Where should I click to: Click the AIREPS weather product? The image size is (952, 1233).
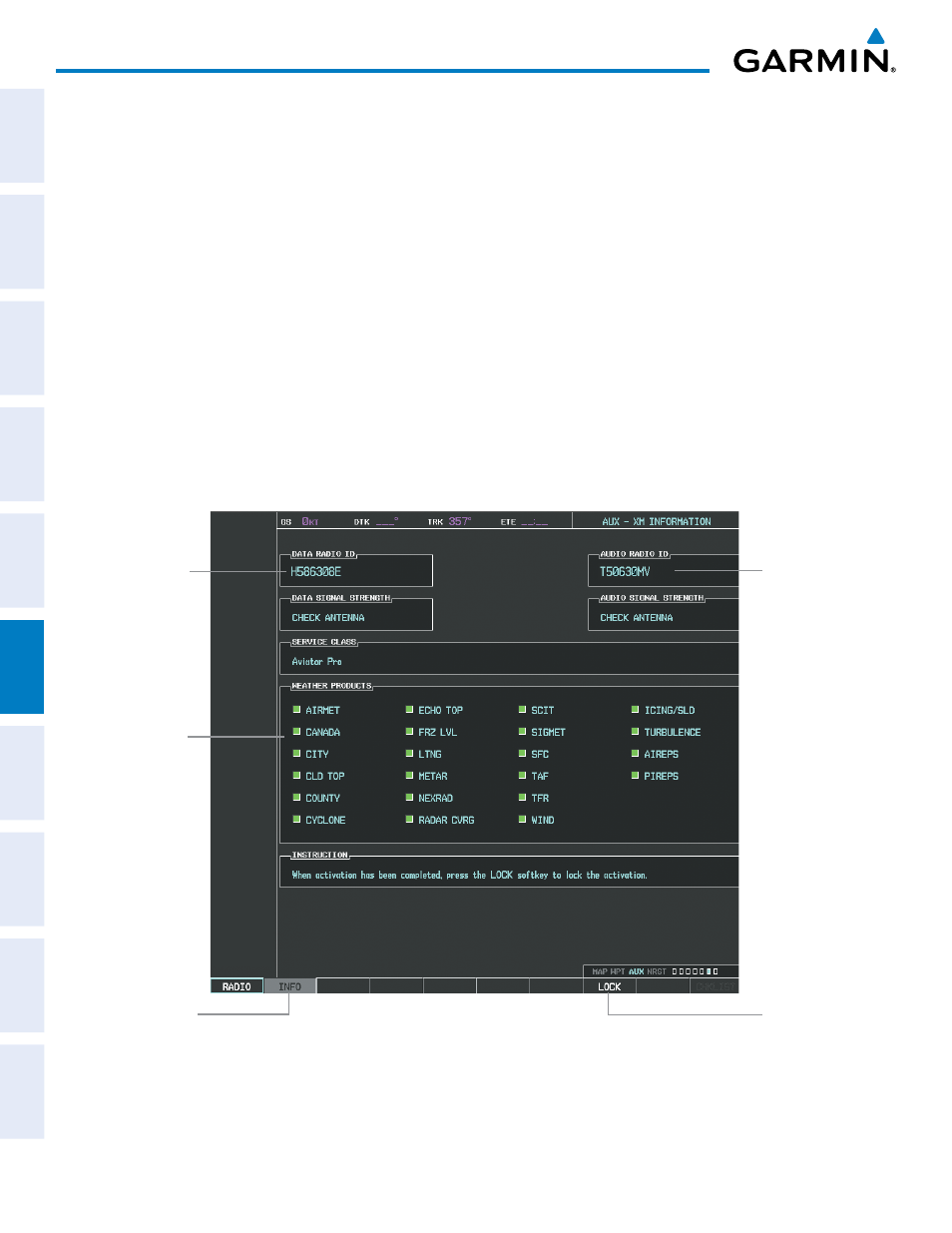click(x=655, y=754)
